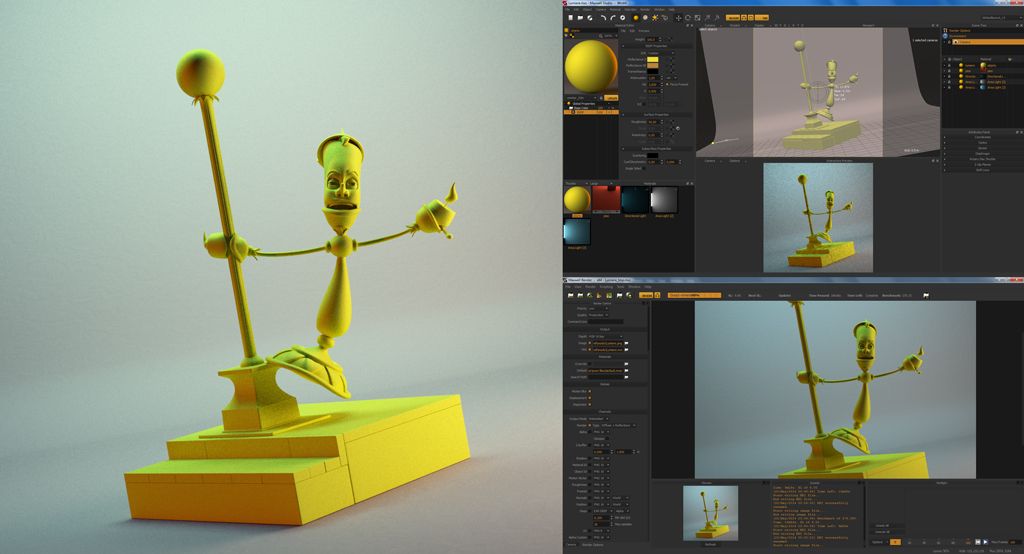The height and width of the screenshot is (554, 1024).
Task: Toggle the Force Fresnel checkbox in Material Editor
Action: pos(667,84)
